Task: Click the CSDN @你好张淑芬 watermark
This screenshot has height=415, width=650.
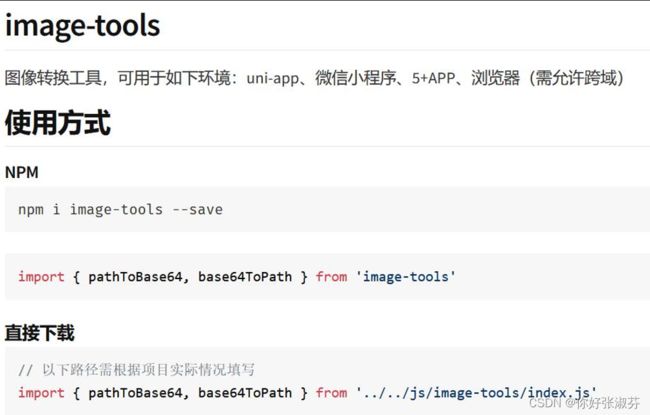Action: click(585, 403)
